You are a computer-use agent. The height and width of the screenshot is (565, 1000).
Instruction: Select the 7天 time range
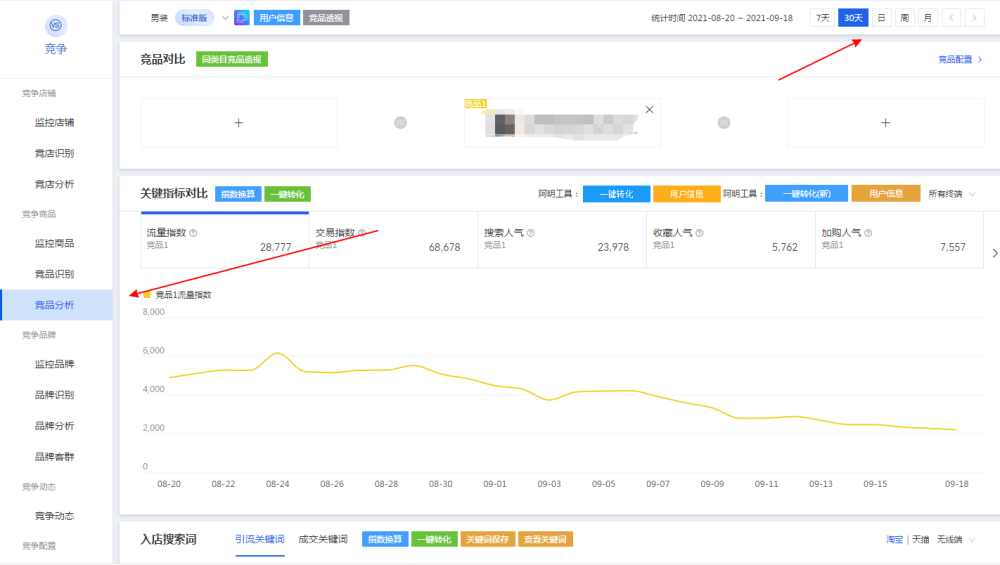point(823,18)
